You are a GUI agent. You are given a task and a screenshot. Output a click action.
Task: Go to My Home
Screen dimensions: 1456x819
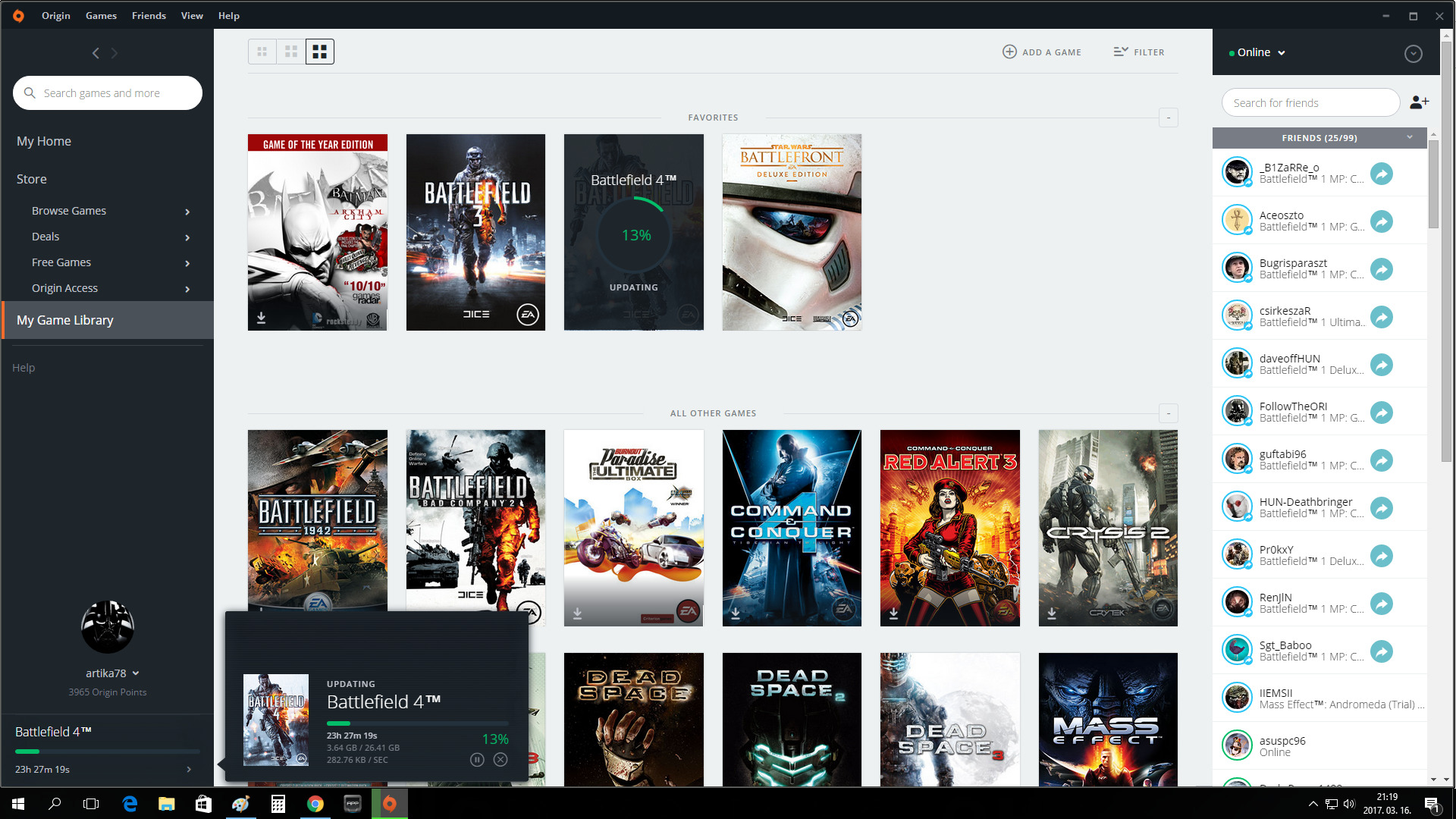[44, 141]
